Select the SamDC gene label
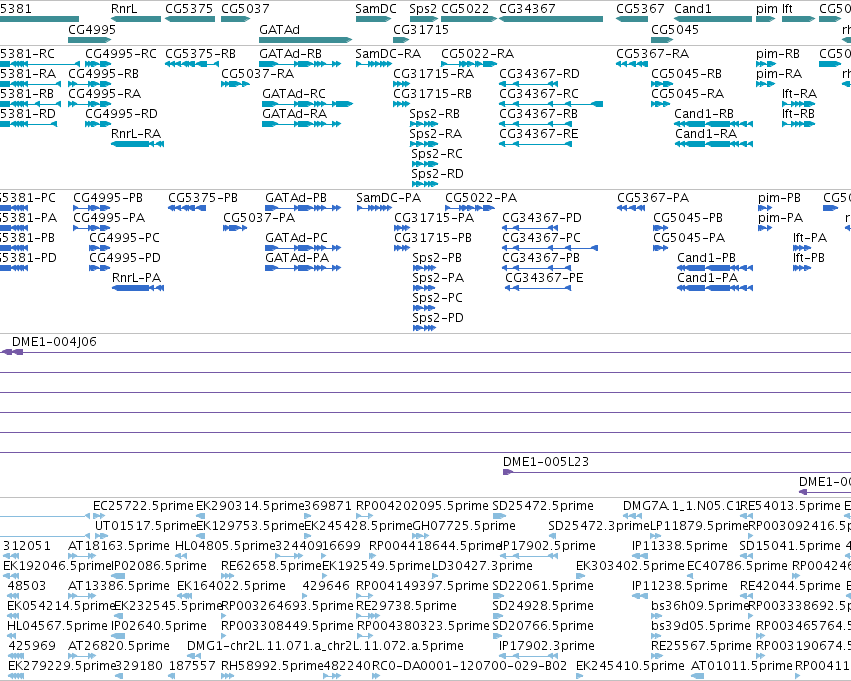This screenshot has height=681, width=851. click(376, 9)
